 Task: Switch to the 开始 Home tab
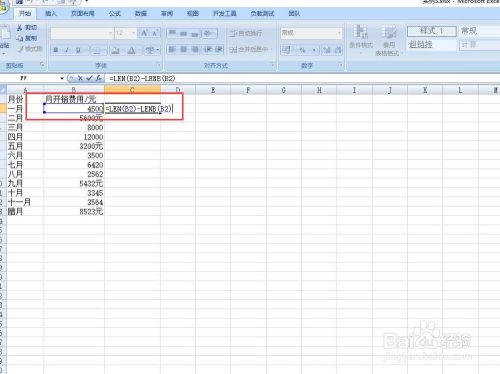coord(25,14)
